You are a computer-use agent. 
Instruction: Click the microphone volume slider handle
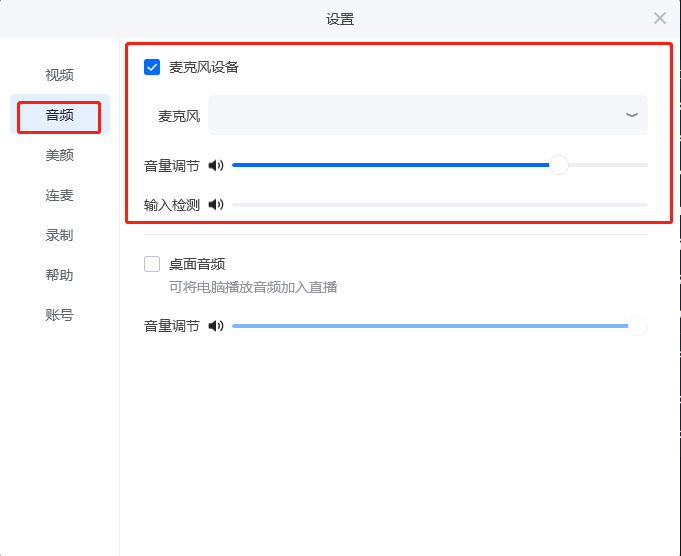click(559, 165)
